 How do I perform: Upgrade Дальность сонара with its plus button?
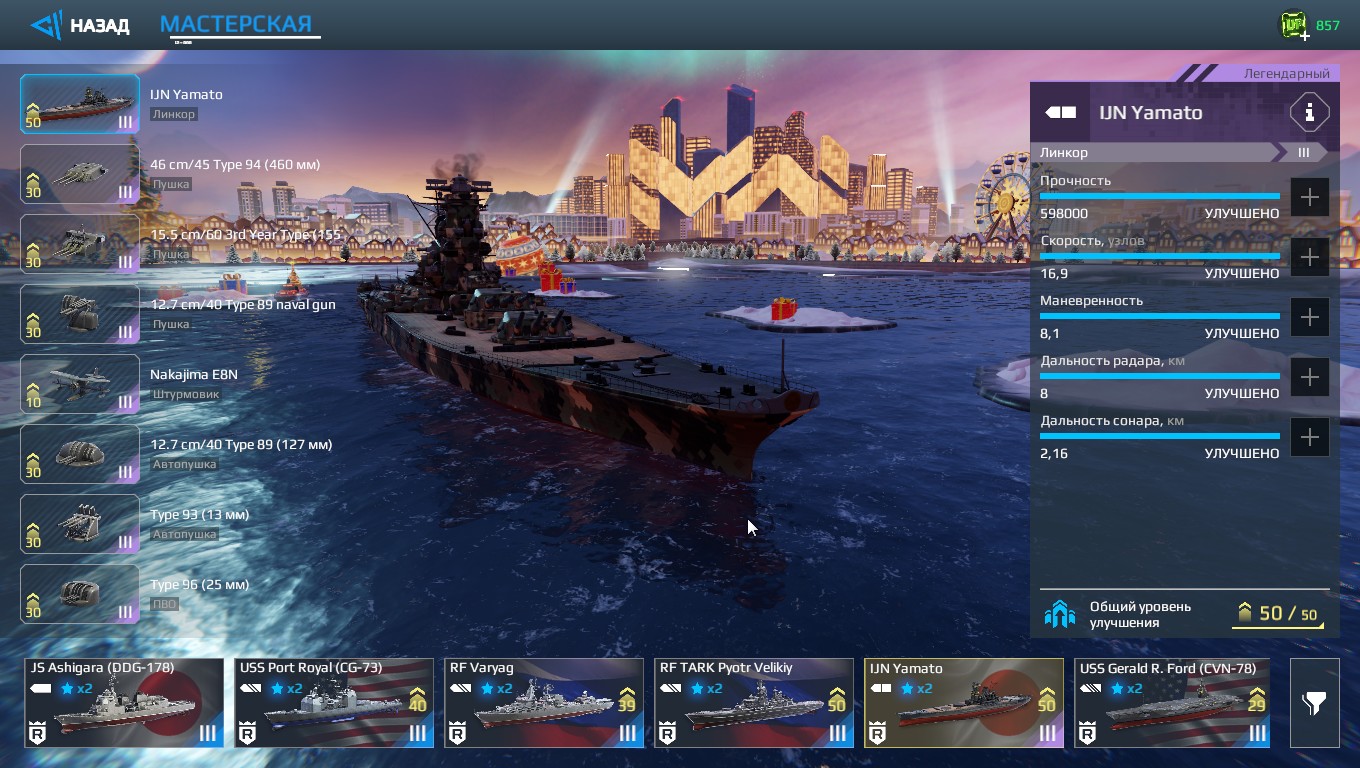(x=1310, y=437)
